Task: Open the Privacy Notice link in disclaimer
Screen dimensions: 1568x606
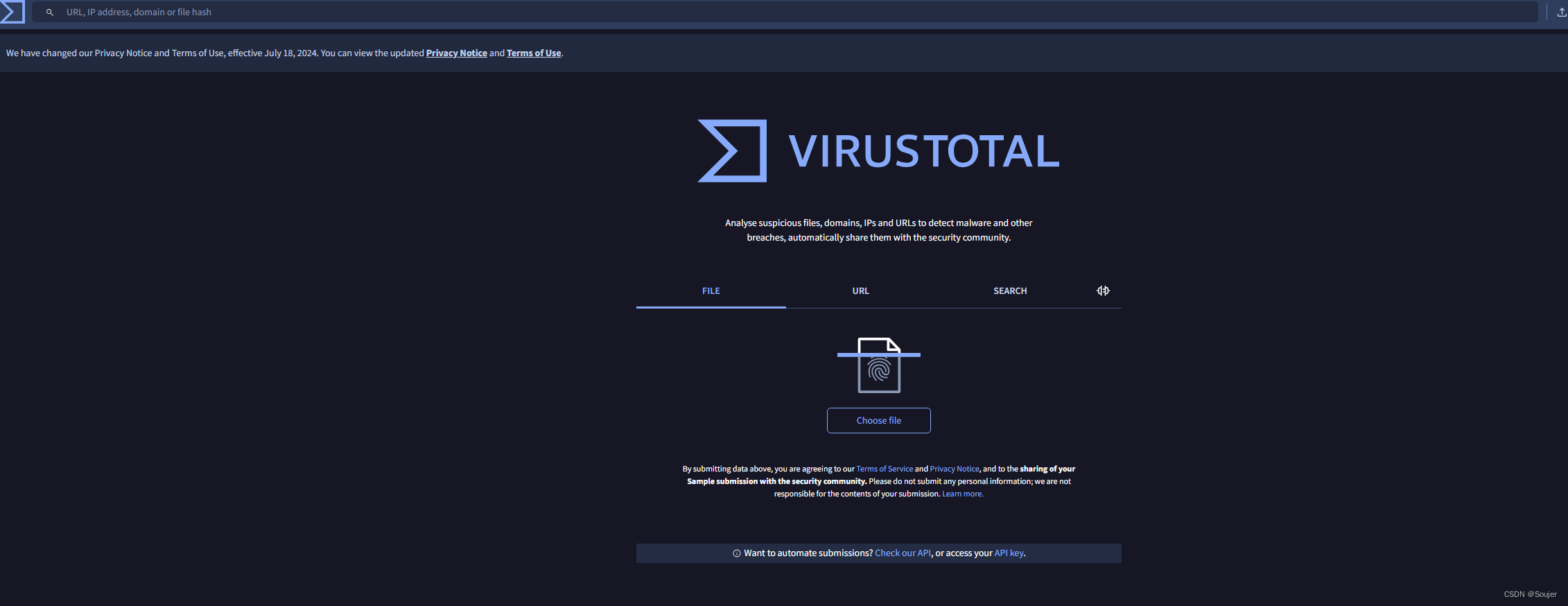Action: 955,469
